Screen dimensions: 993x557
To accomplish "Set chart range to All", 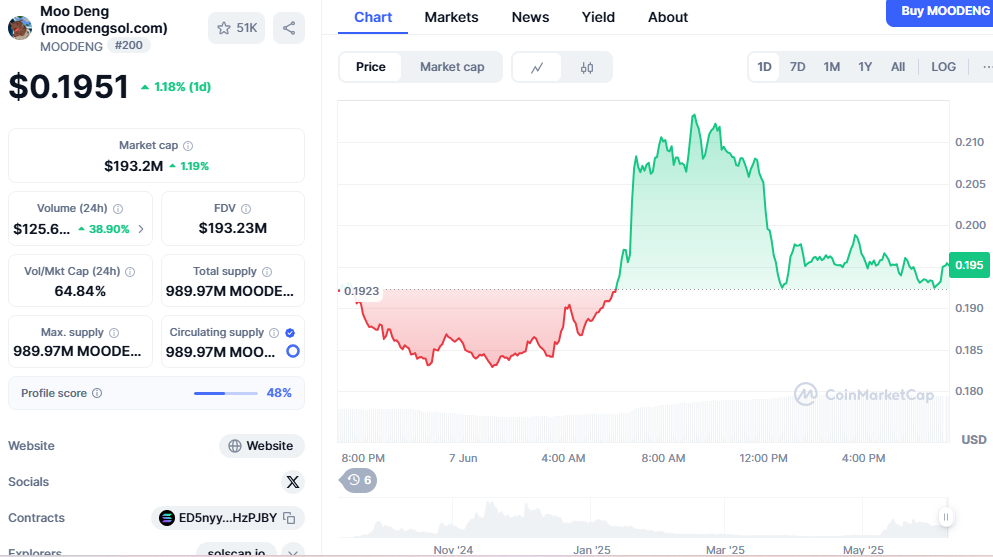I will point(898,67).
